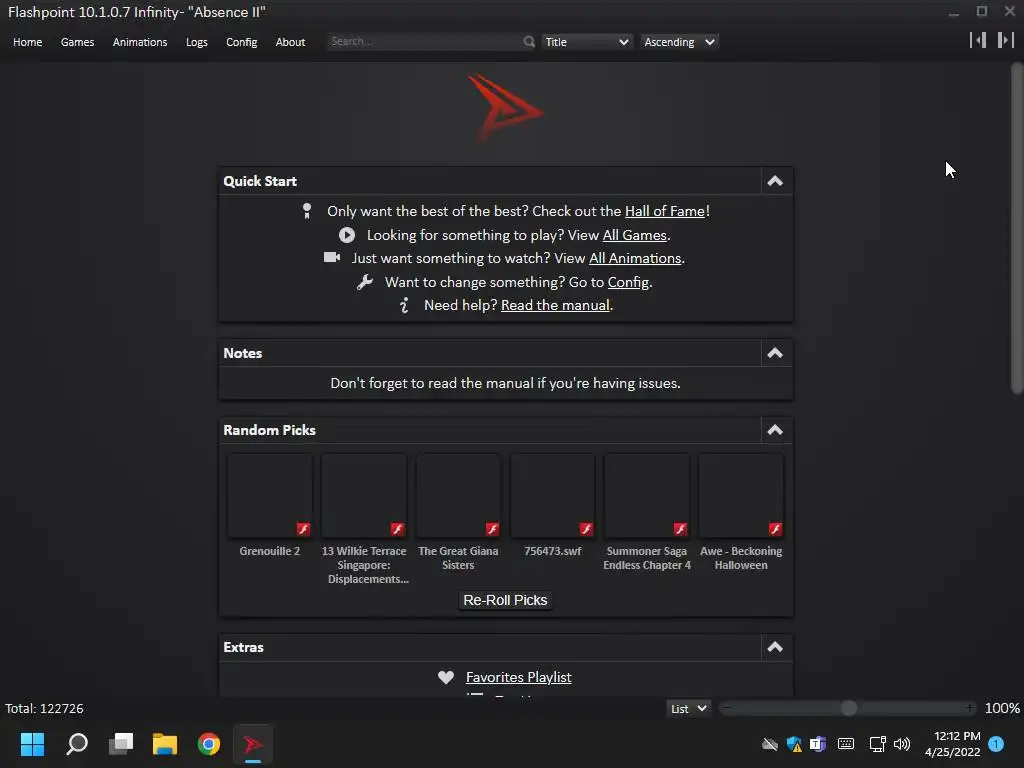Toggle the left sidebar icon
The width and height of the screenshot is (1024, 768).
pos(978,40)
